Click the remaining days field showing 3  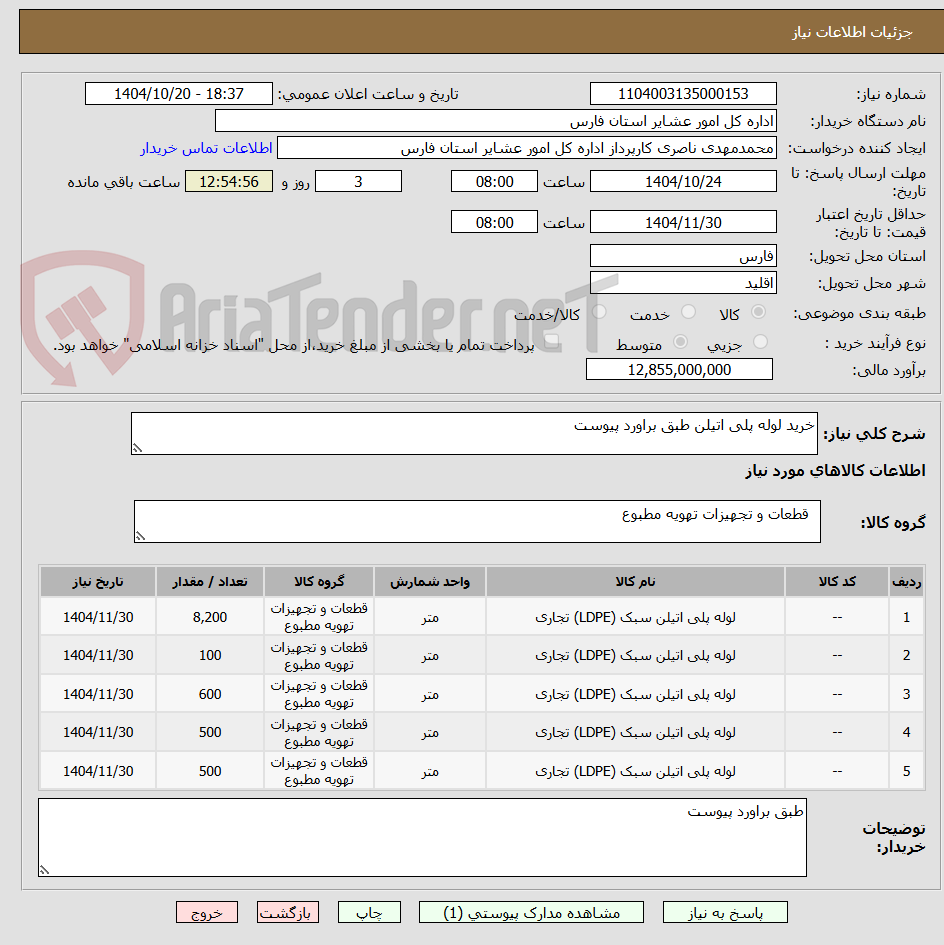click(359, 181)
